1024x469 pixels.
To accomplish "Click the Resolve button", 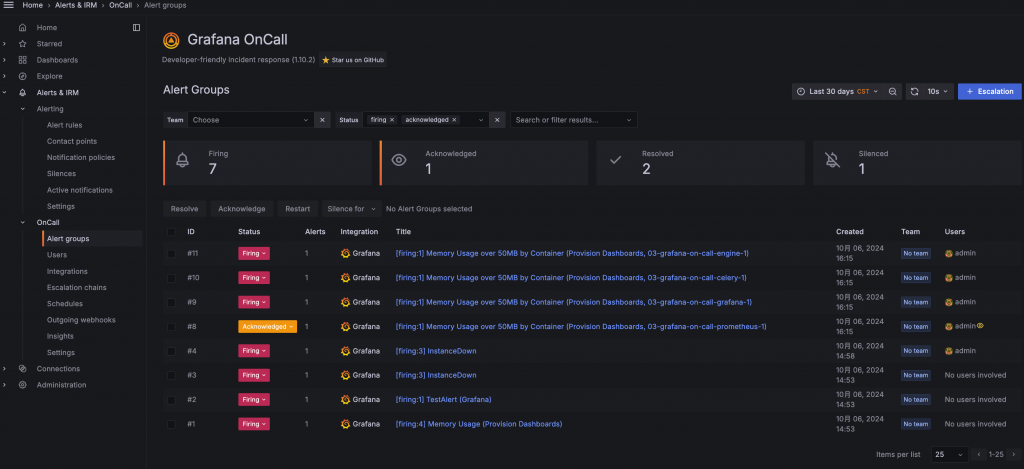I will pos(184,209).
